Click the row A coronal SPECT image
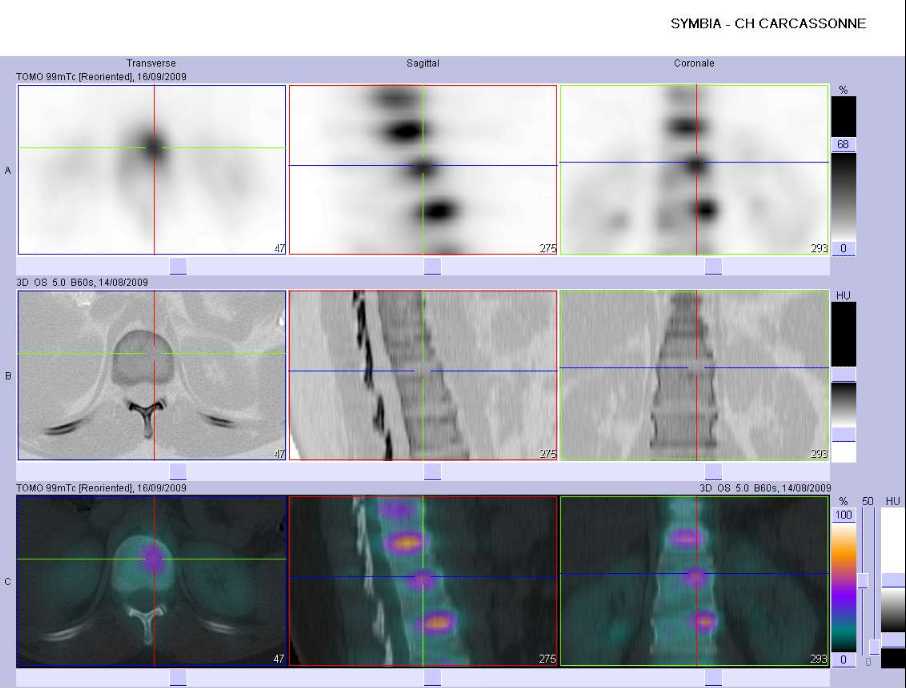 pos(695,170)
